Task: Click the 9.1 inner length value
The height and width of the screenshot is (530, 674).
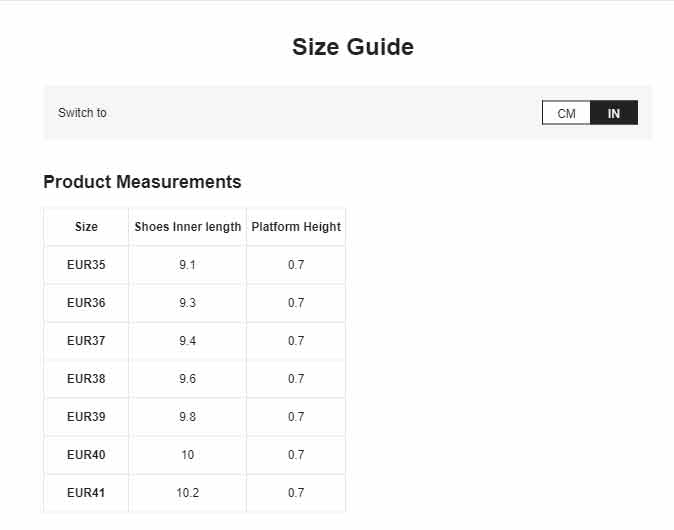Action: (x=188, y=265)
